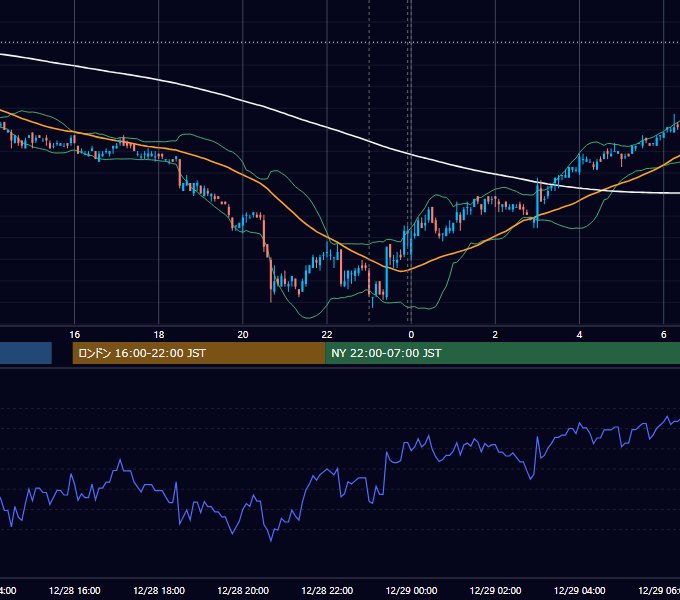Click the 20 hour label on price chart axis

pos(243,335)
